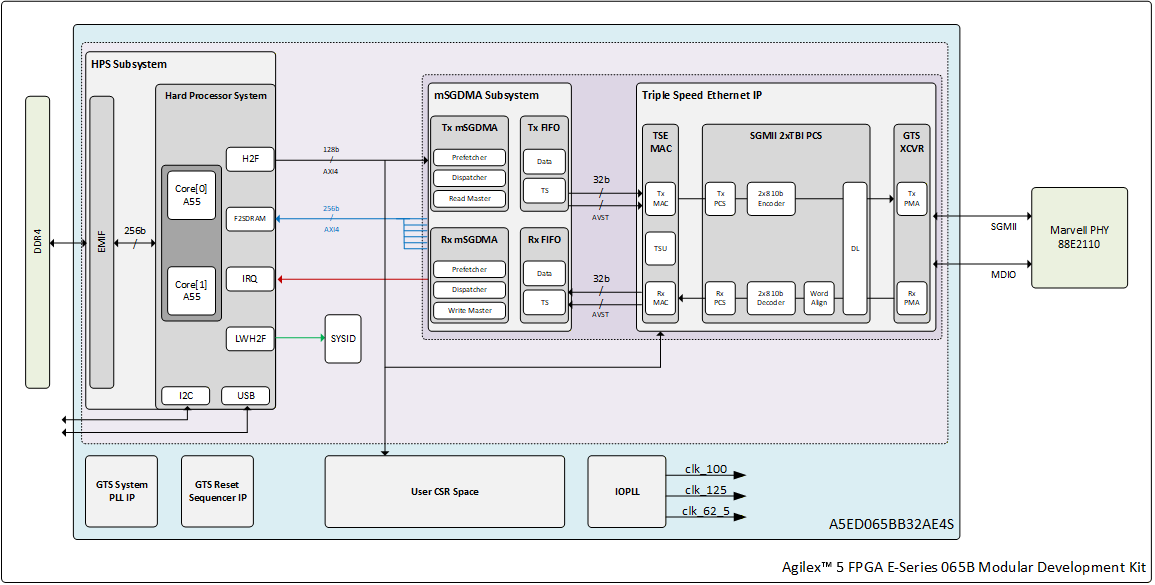Select the TS block in Tx FIFO
The height and width of the screenshot is (585, 1155).
(544, 191)
